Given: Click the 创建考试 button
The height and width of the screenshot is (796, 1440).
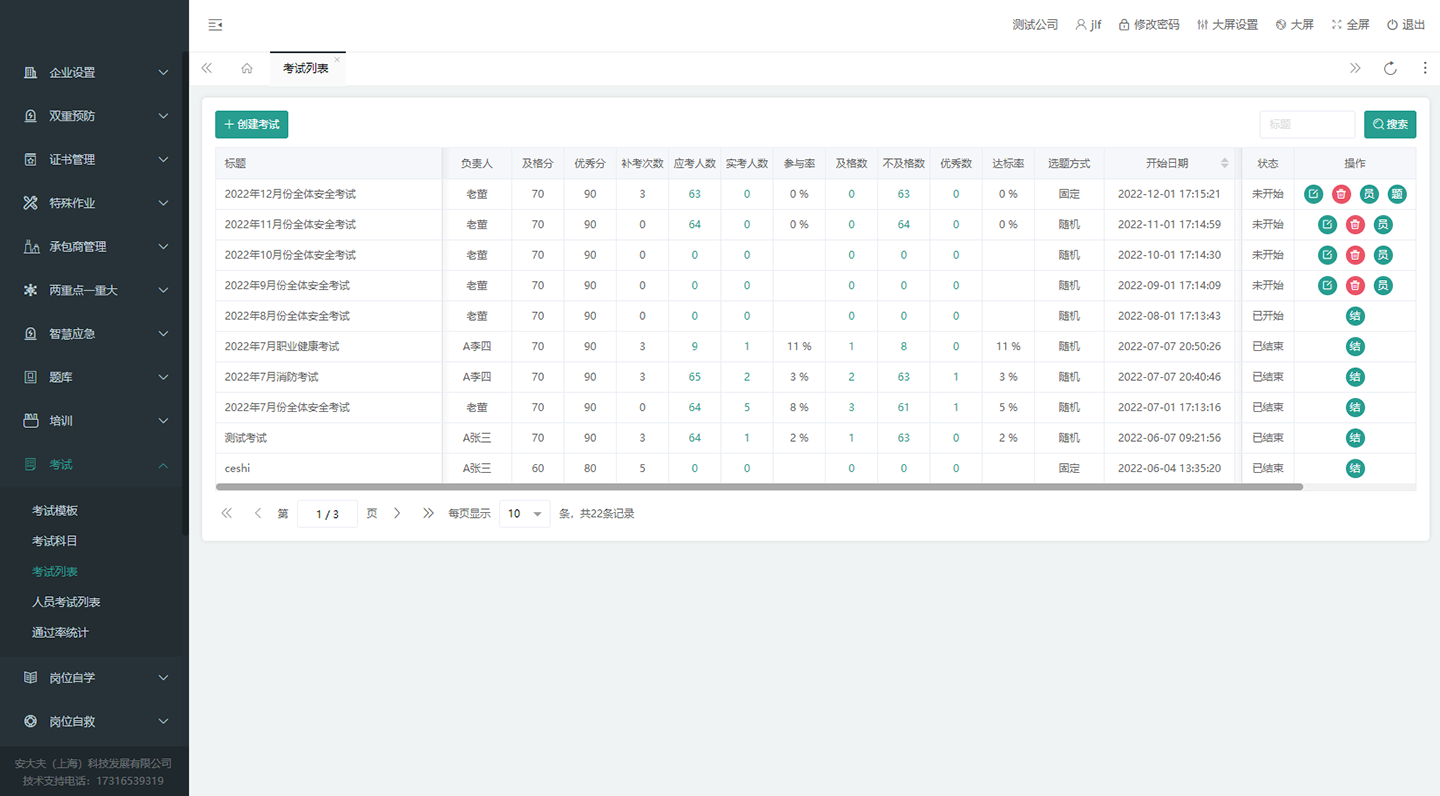Looking at the screenshot, I should pos(252,124).
